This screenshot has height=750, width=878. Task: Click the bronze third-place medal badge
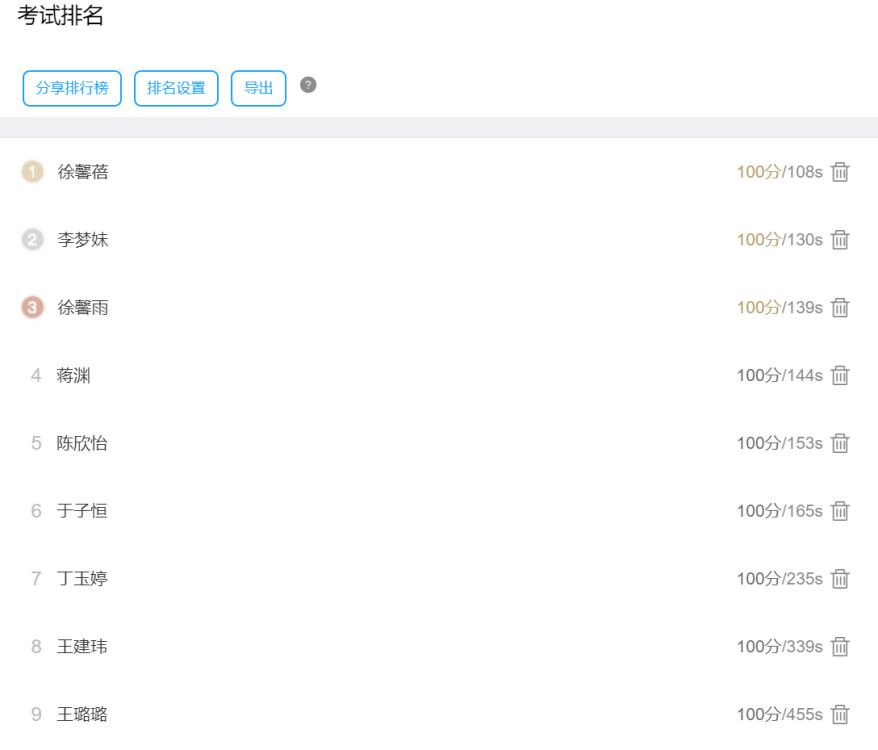[x=33, y=308]
